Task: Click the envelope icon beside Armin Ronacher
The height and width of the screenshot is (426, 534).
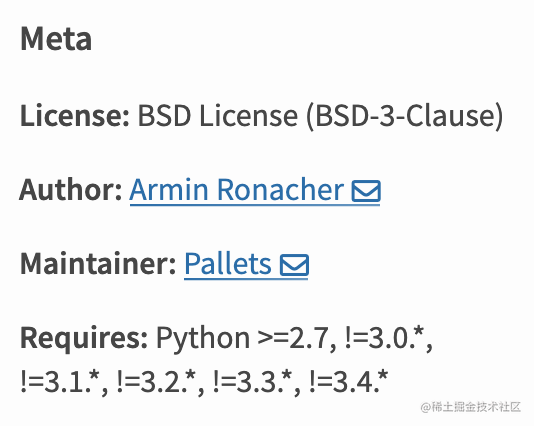Action: tap(366, 191)
